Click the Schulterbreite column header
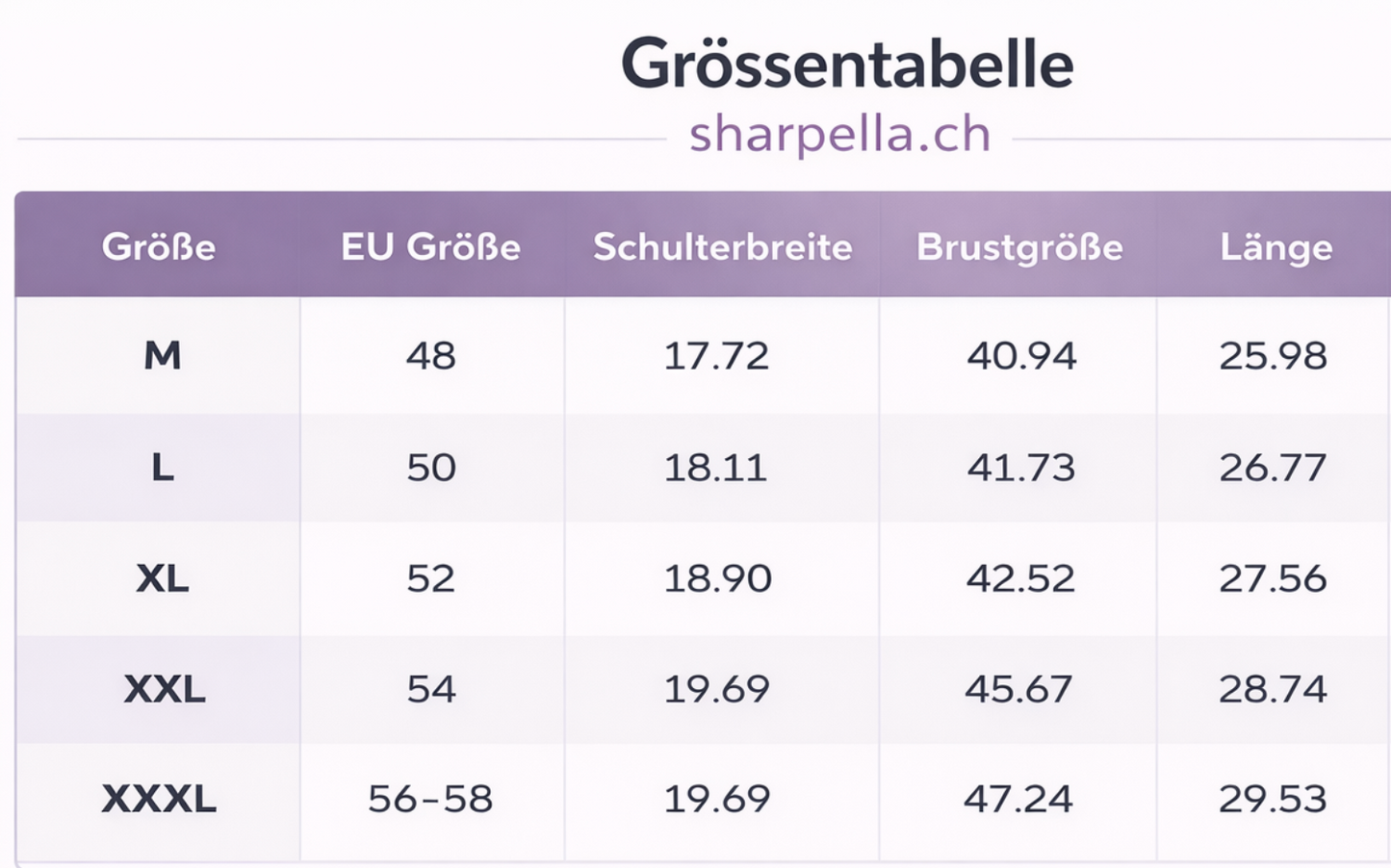 coord(722,247)
